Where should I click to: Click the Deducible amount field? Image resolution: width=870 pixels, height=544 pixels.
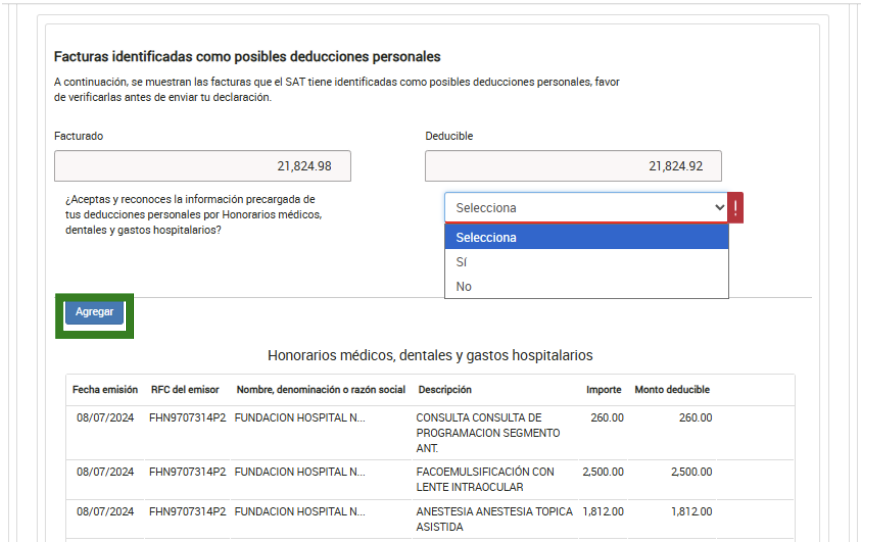[x=573, y=166]
